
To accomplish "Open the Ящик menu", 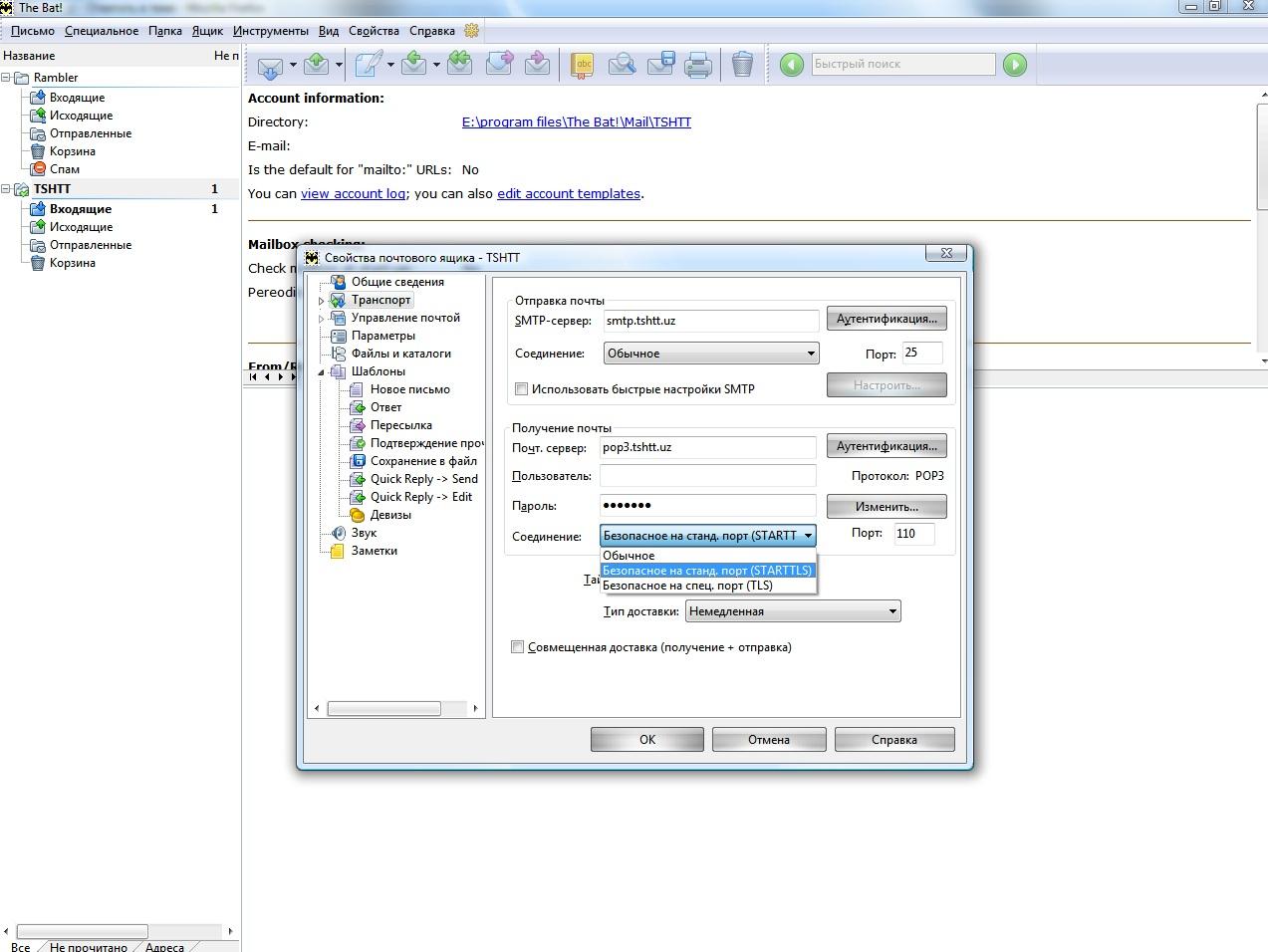I will pyautogui.click(x=207, y=31).
